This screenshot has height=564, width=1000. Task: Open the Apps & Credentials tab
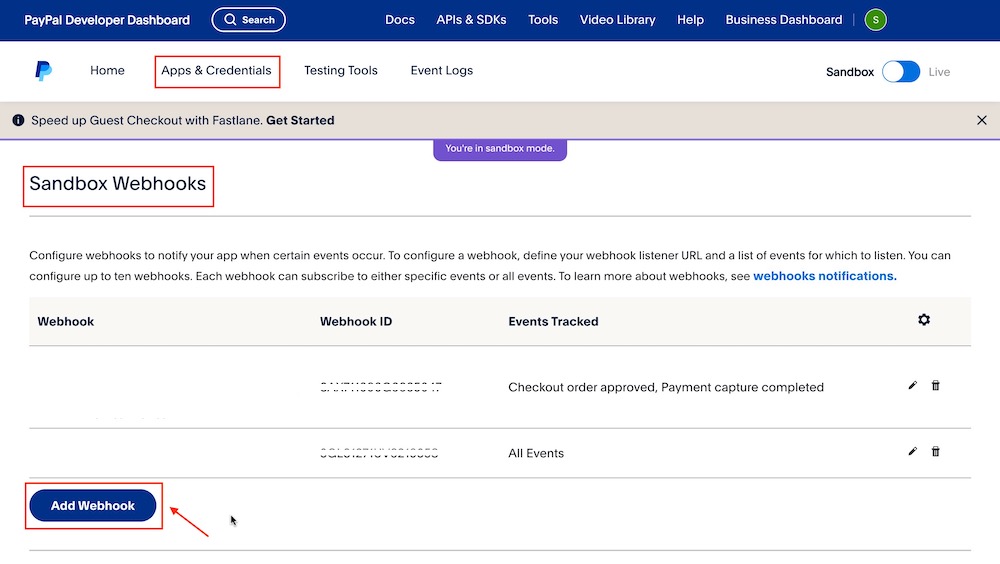(217, 71)
